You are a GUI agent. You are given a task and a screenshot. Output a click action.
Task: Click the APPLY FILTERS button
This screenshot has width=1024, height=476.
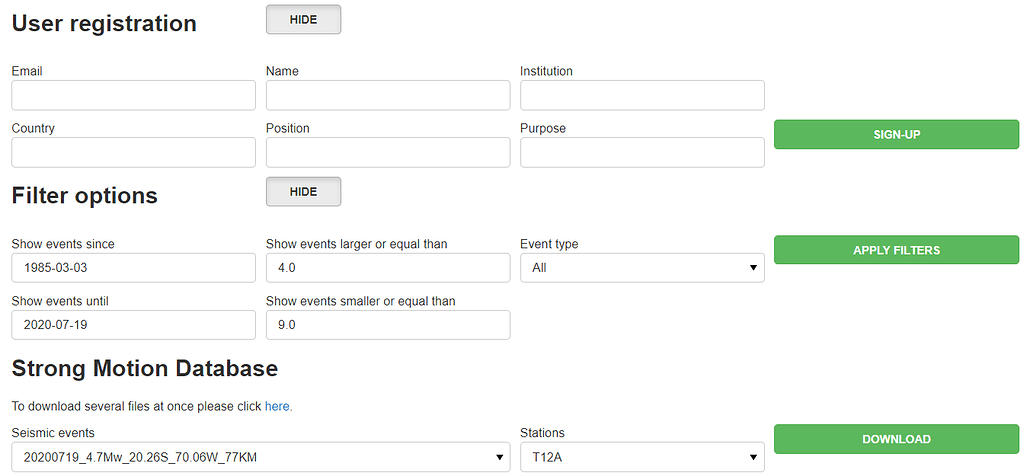(x=897, y=250)
